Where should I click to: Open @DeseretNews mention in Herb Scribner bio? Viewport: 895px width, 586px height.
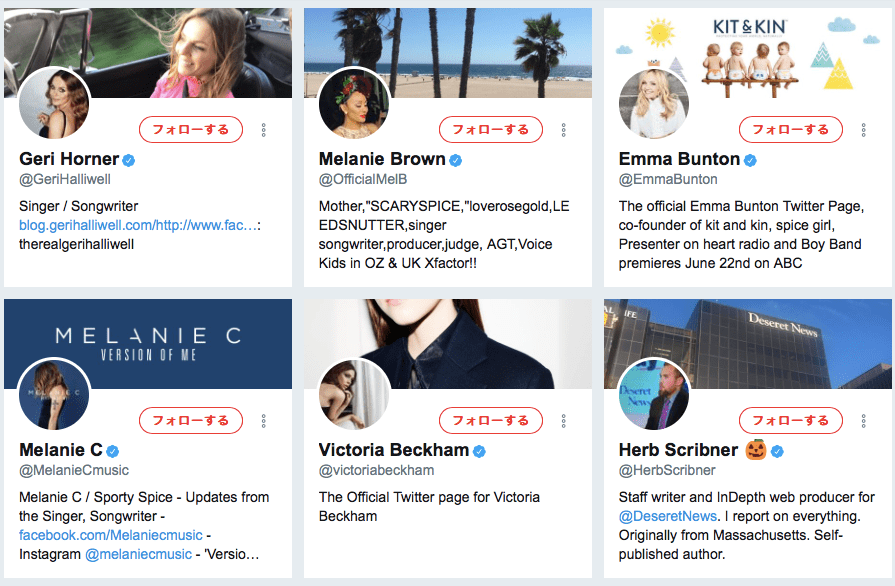tap(668, 516)
